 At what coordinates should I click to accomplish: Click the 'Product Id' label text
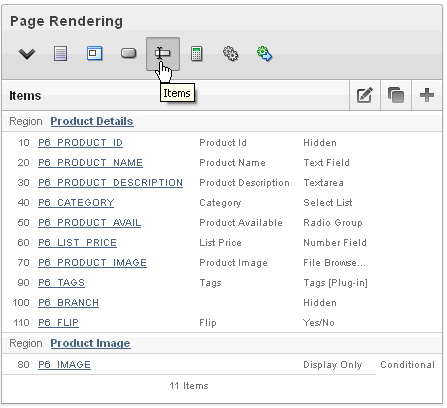[x=223, y=143]
